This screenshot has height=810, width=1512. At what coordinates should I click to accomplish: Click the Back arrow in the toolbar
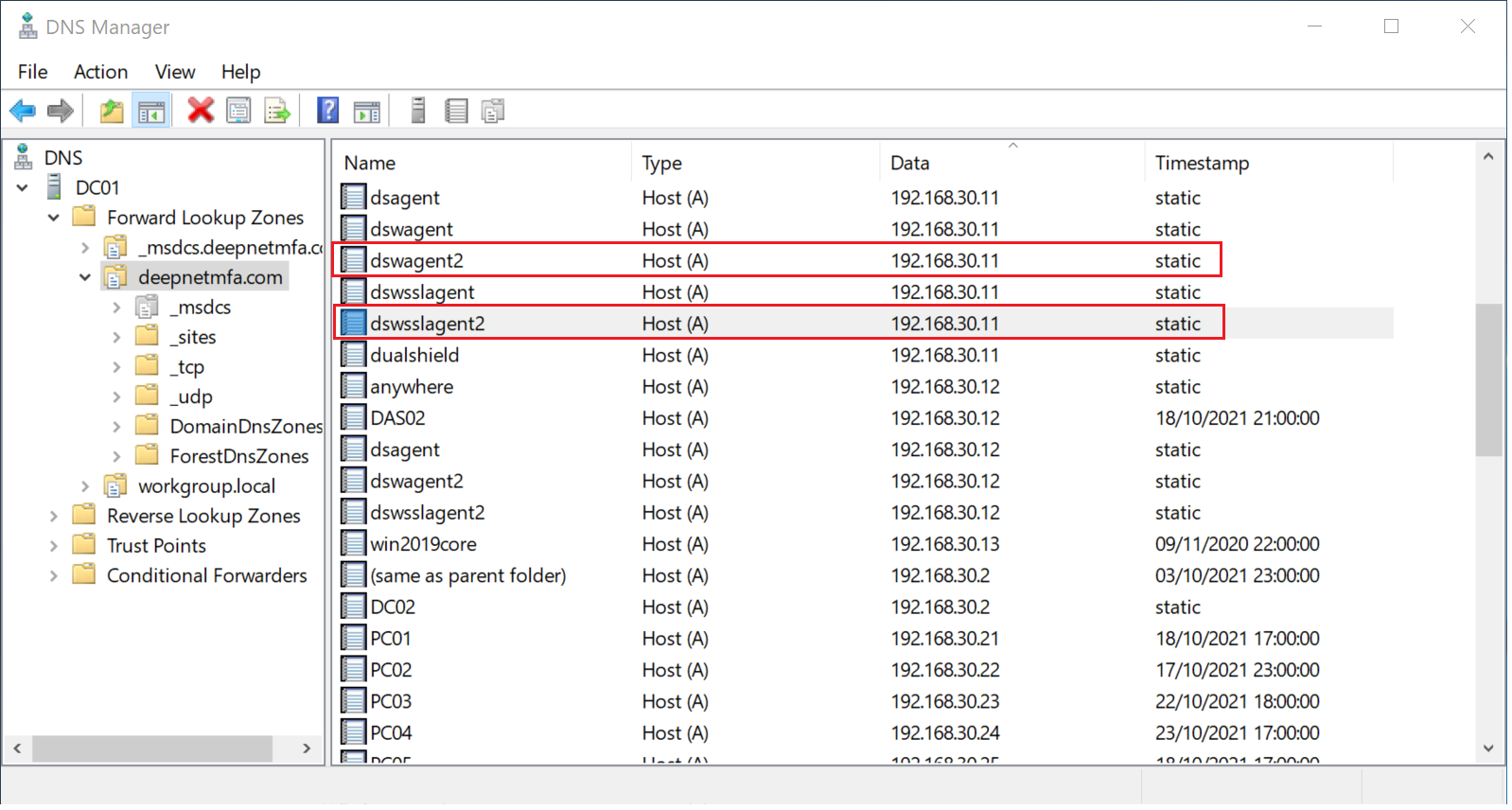coord(23,112)
